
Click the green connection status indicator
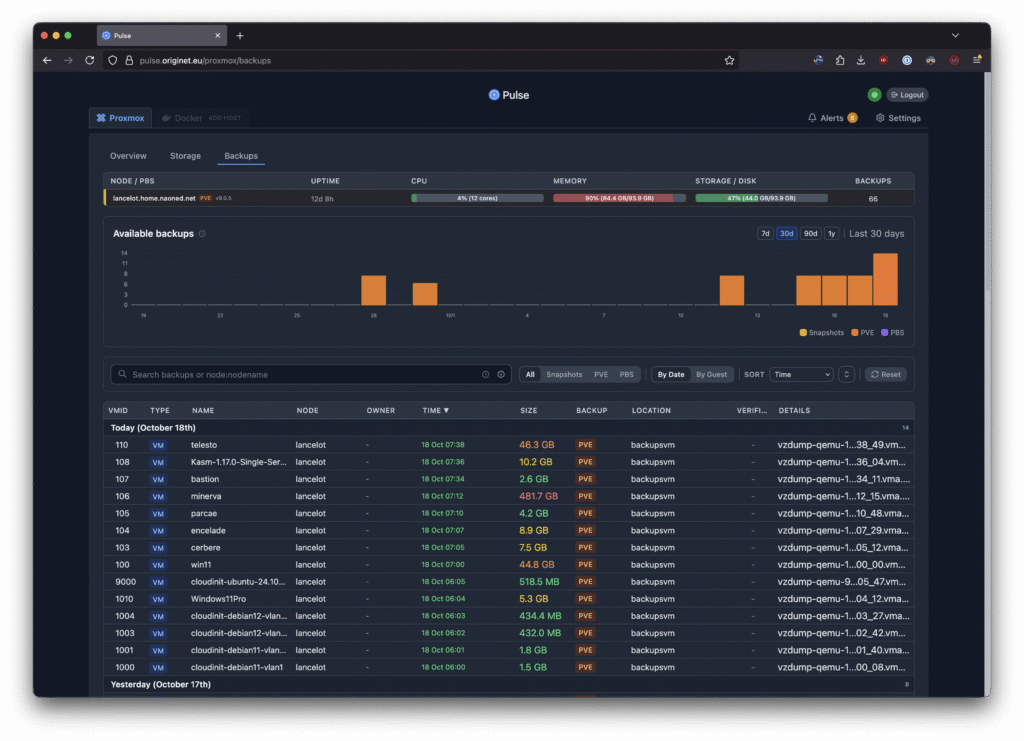[x=874, y=95]
